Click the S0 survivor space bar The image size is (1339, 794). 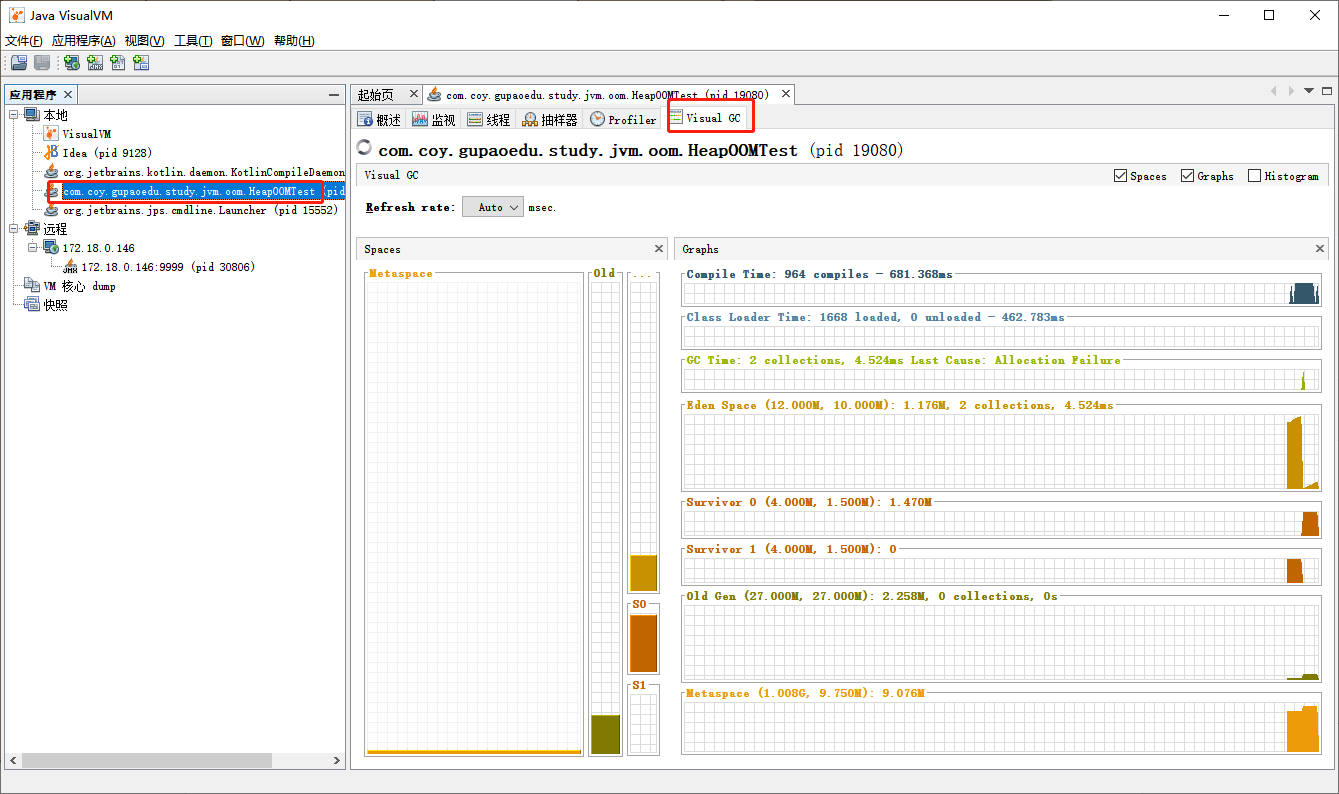[643, 643]
